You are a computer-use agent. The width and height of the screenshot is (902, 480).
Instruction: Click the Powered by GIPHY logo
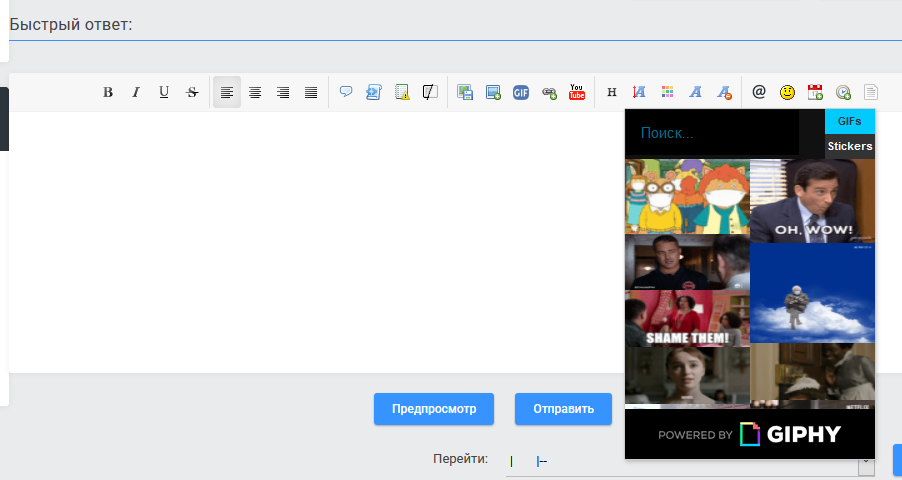750,435
